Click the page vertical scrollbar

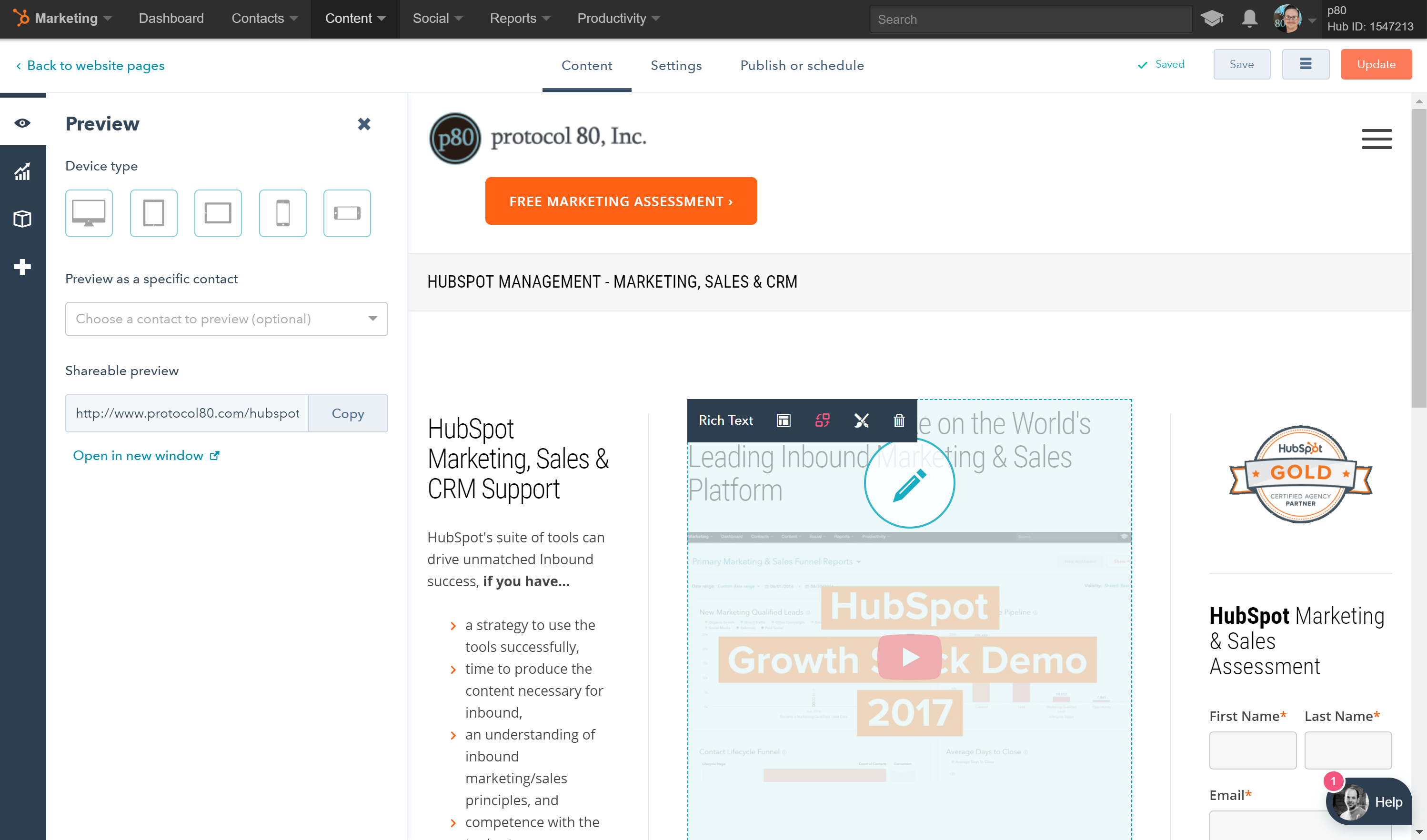click(1418, 258)
